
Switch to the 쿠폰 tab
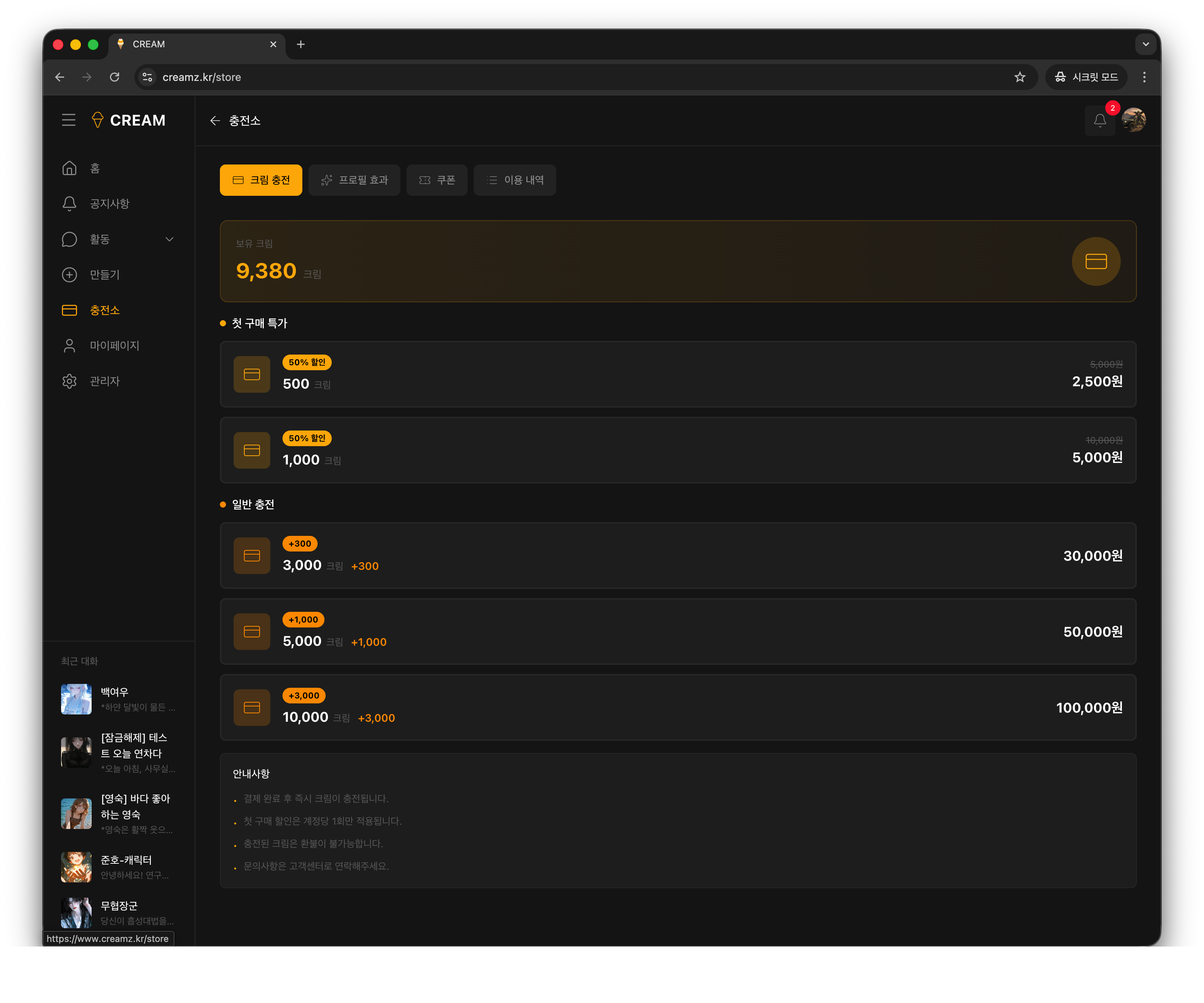pyautogui.click(x=437, y=180)
